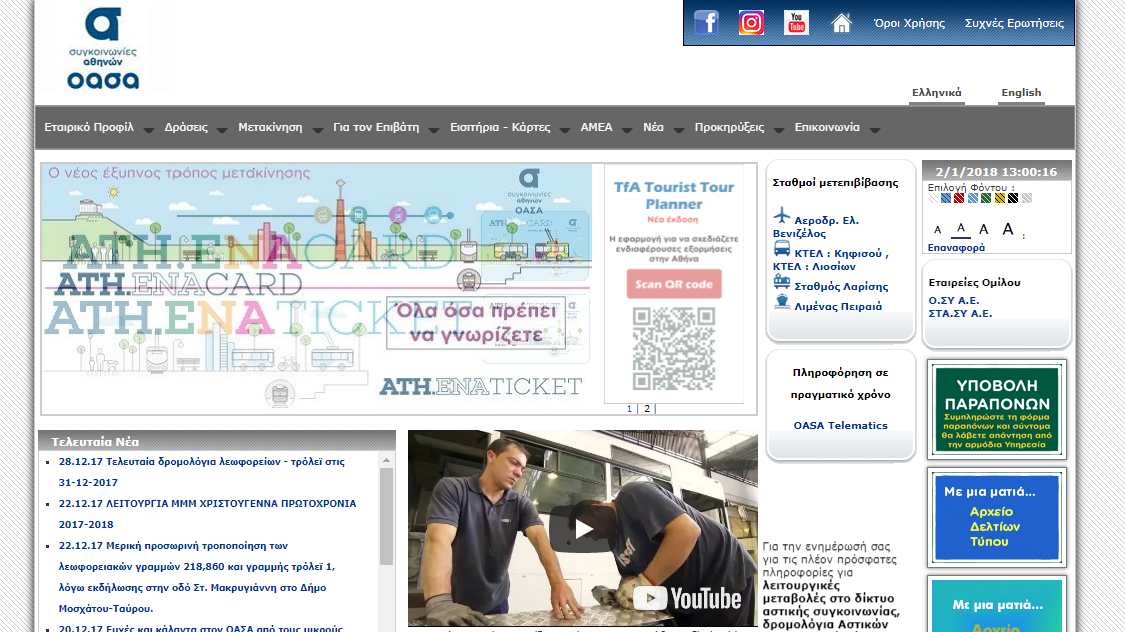Choose the grey striped background swatch
The height and width of the screenshot is (632, 1125).
[1027, 198]
